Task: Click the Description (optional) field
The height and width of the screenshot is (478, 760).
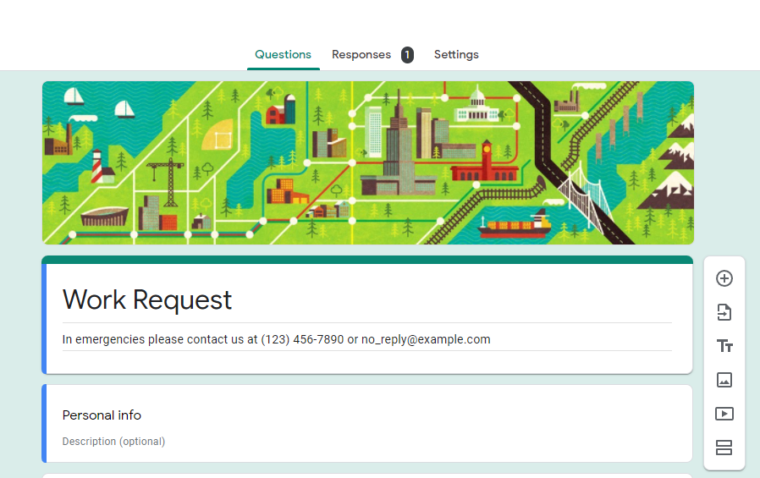Action: (114, 441)
